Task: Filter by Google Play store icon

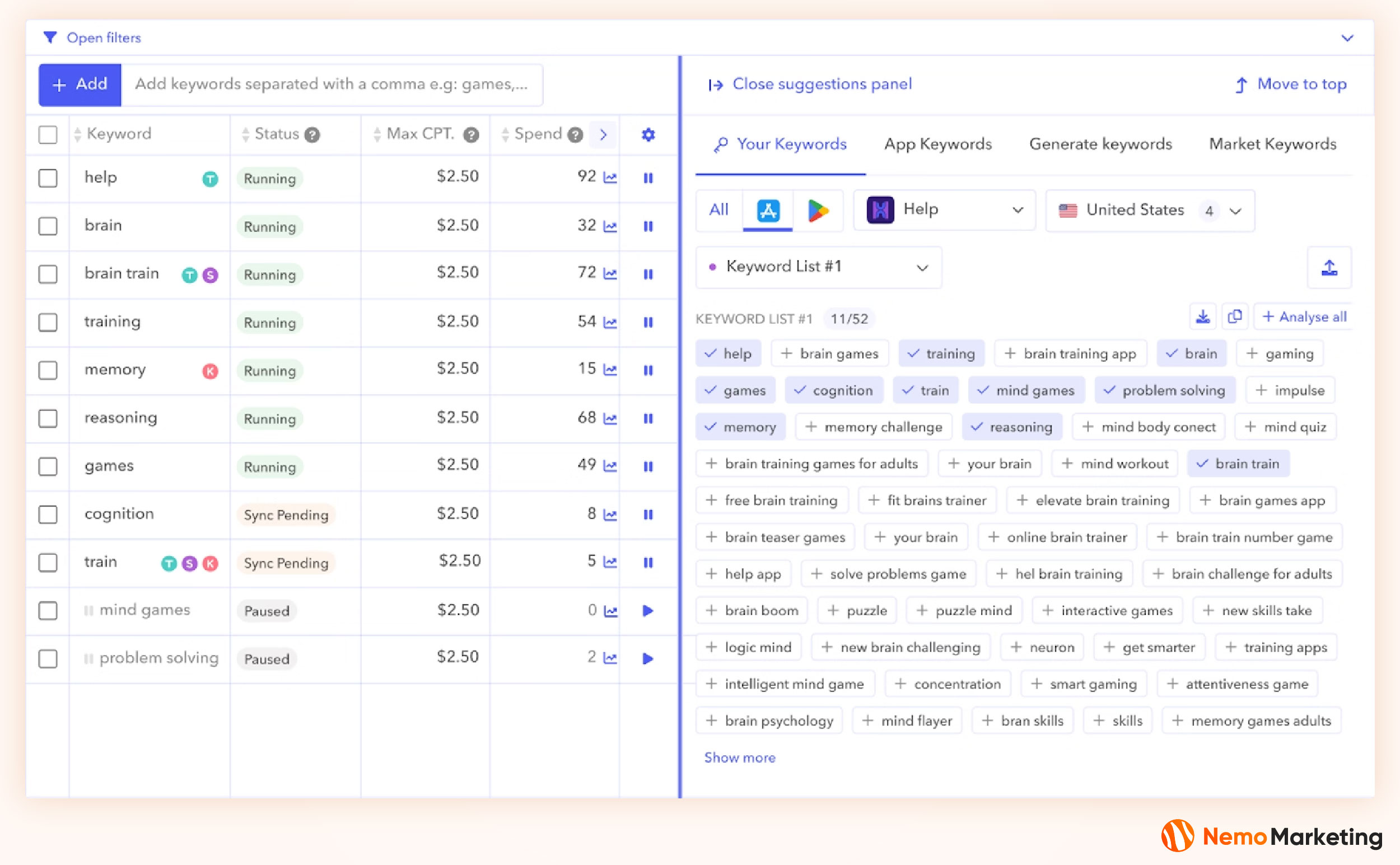Action: [818, 211]
